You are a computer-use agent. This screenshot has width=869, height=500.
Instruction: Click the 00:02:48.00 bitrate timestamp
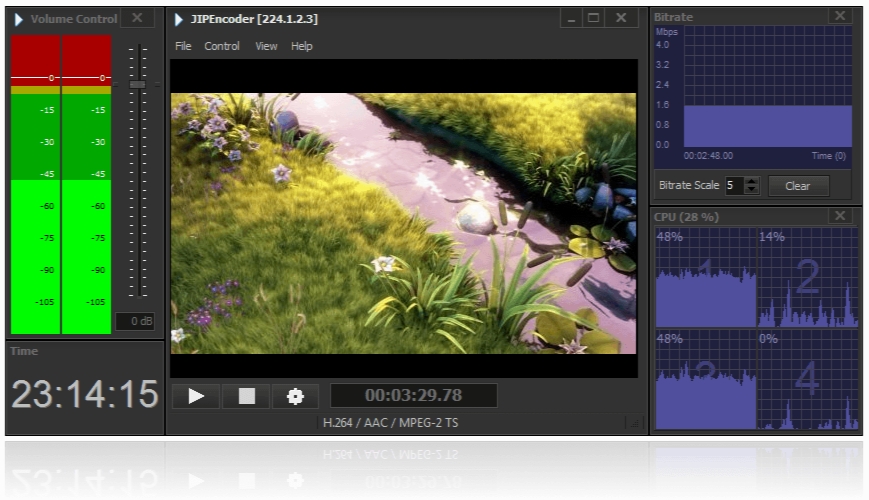tap(708, 156)
